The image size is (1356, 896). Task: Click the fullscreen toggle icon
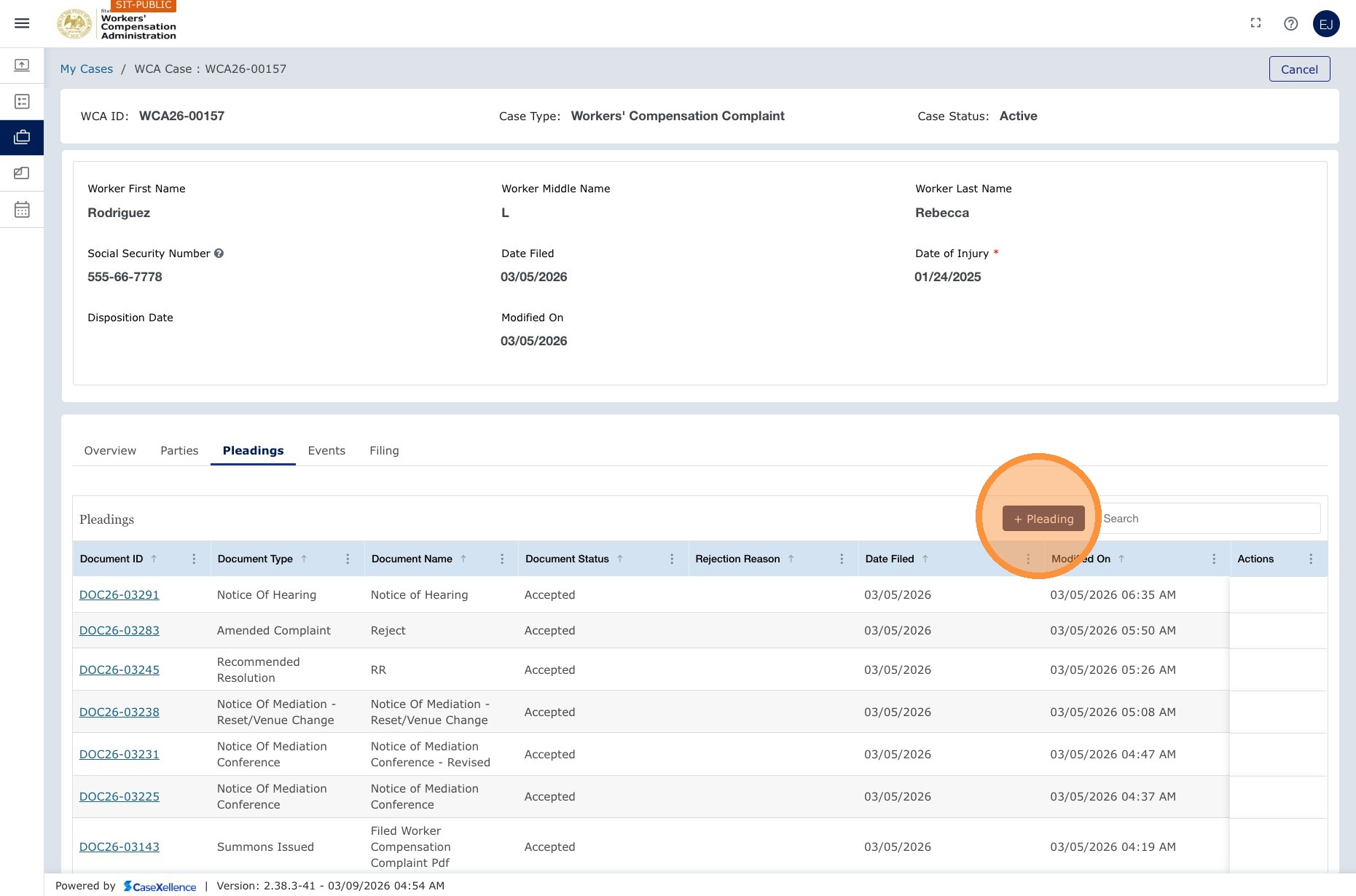pyautogui.click(x=1255, y=23)
